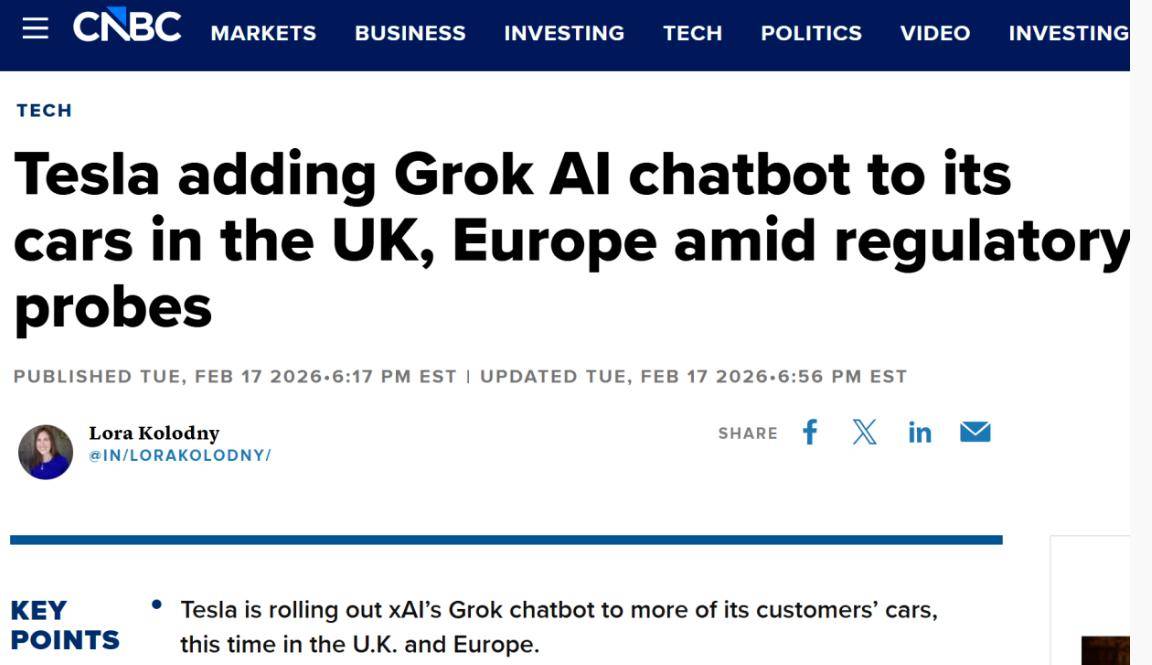Click Lora Kolodny's author photo

click(46, 451)
